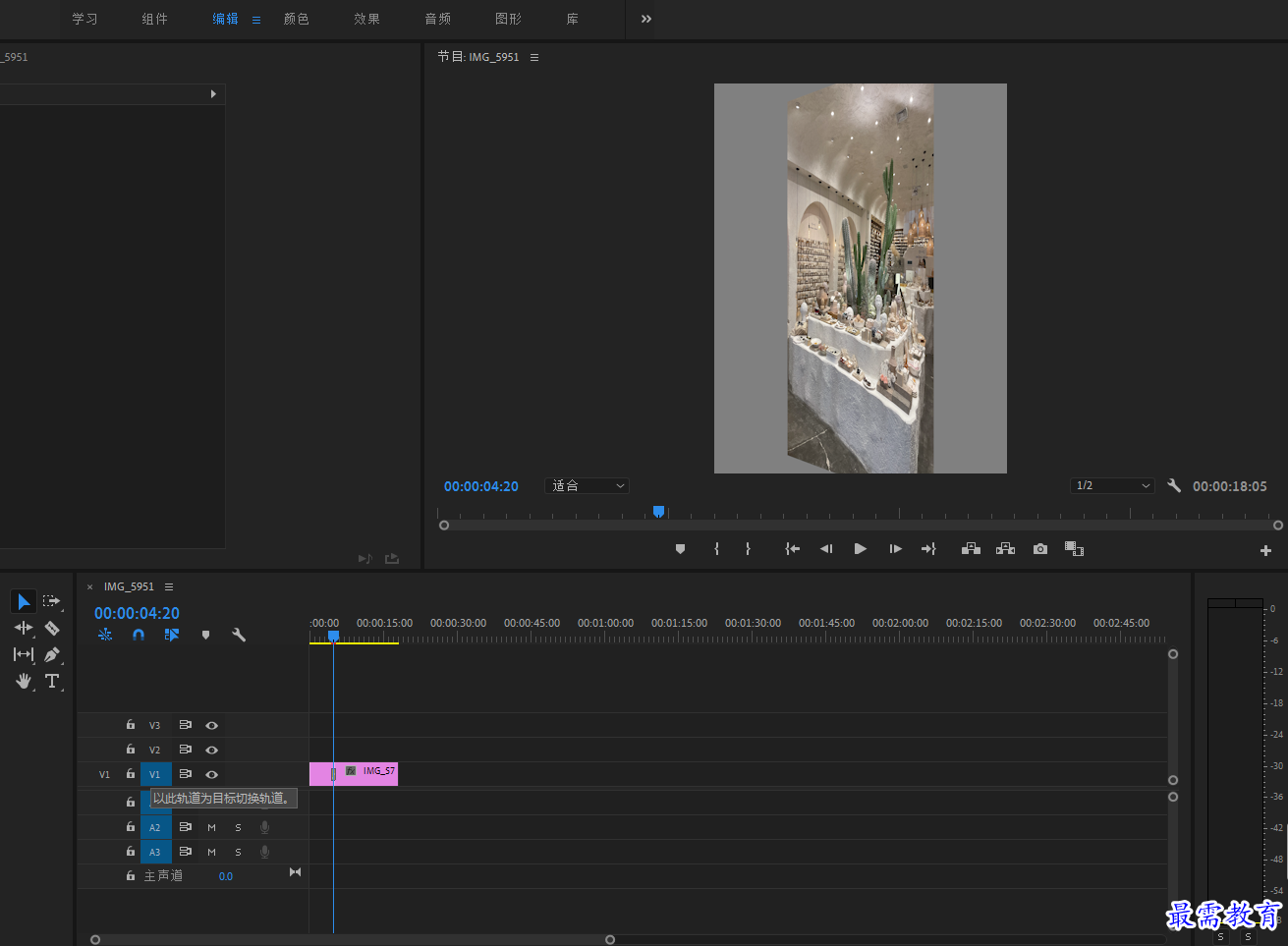
Task: Click the Lift button
Action: (971, 549)
